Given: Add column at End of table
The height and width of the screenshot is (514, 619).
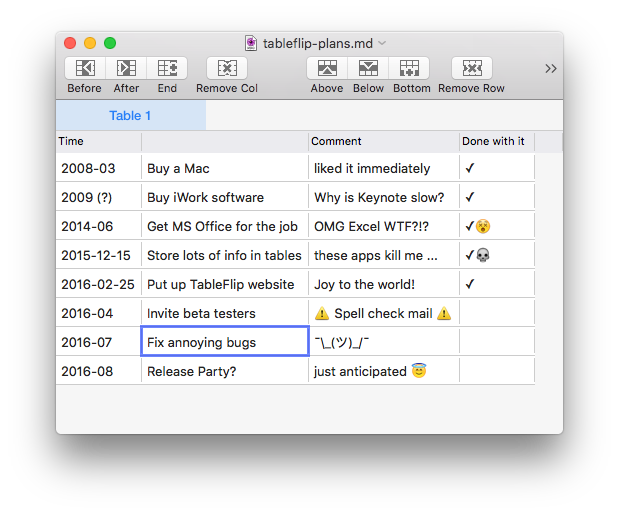Looking at the screenshot, I should pyautogui.click(x=167, y=68).
